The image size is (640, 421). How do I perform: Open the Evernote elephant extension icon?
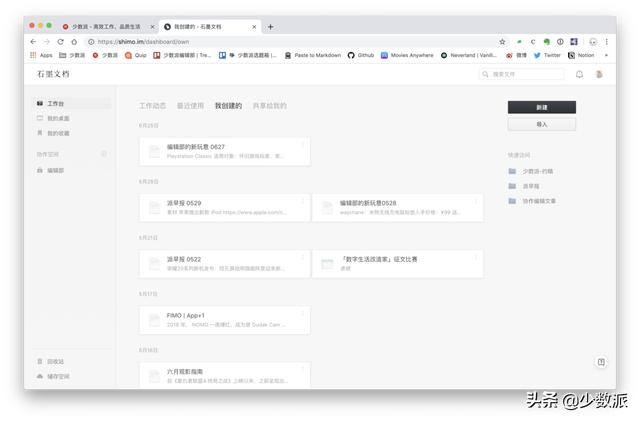(x=547, y=42)
